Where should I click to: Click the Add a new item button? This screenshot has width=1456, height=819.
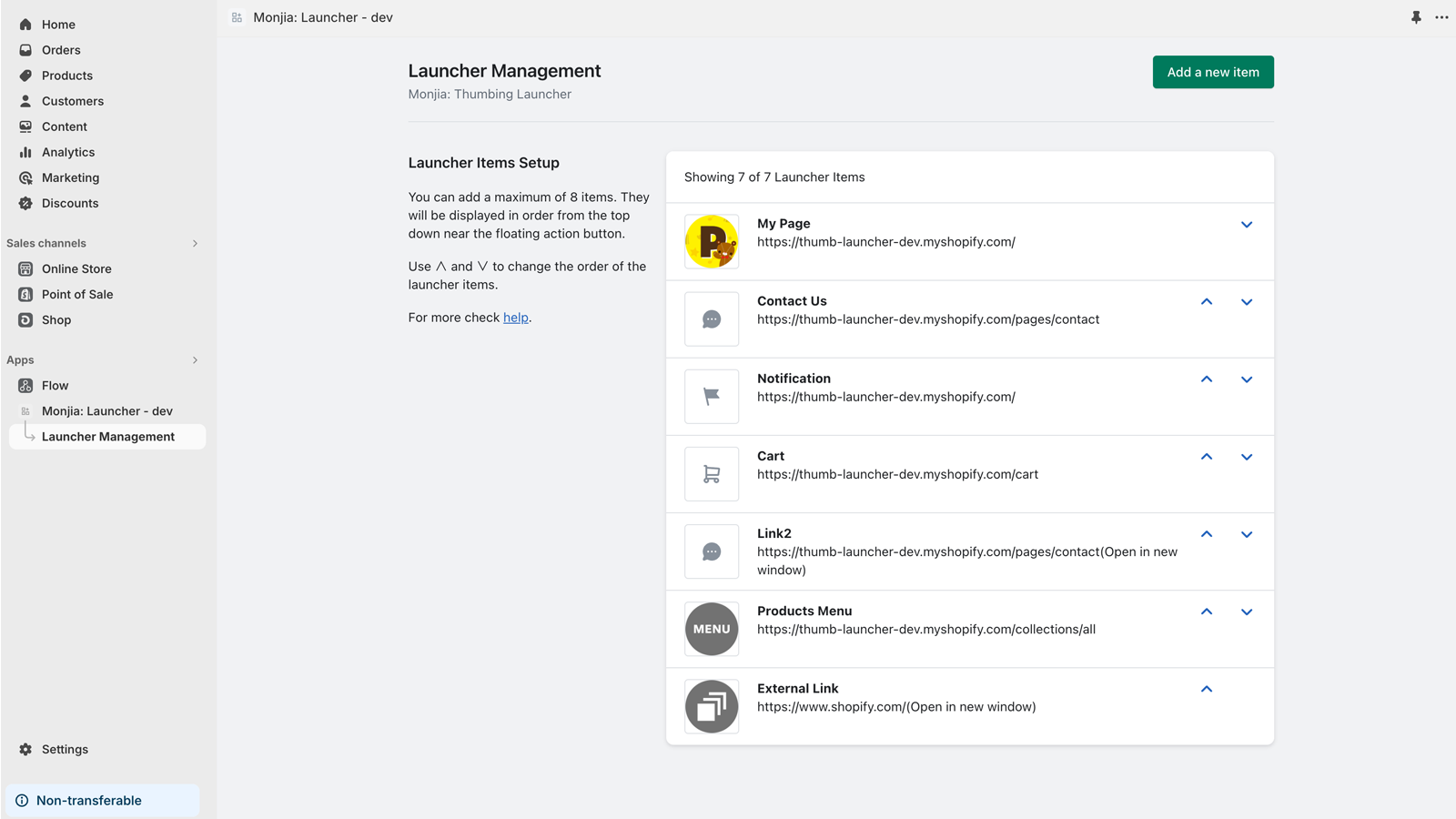click(1213, 71)
